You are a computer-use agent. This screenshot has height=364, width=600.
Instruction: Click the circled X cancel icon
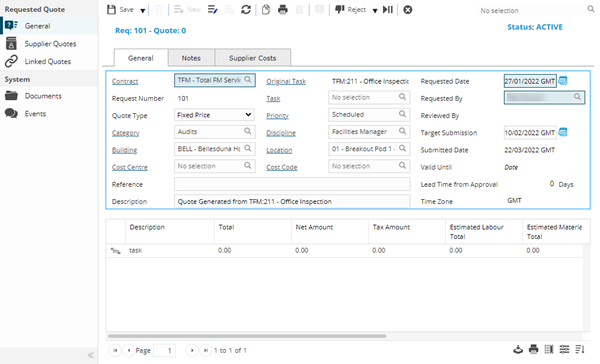[408, 10]
